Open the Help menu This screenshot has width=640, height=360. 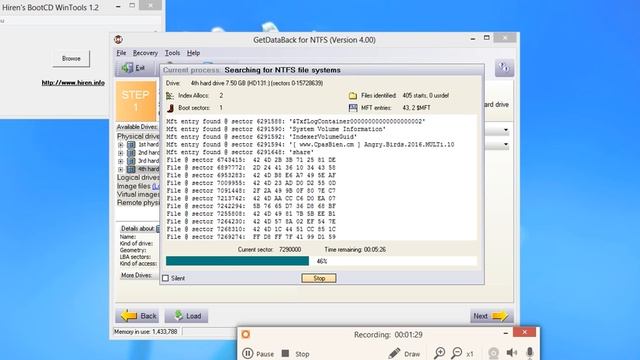[193, 53]
